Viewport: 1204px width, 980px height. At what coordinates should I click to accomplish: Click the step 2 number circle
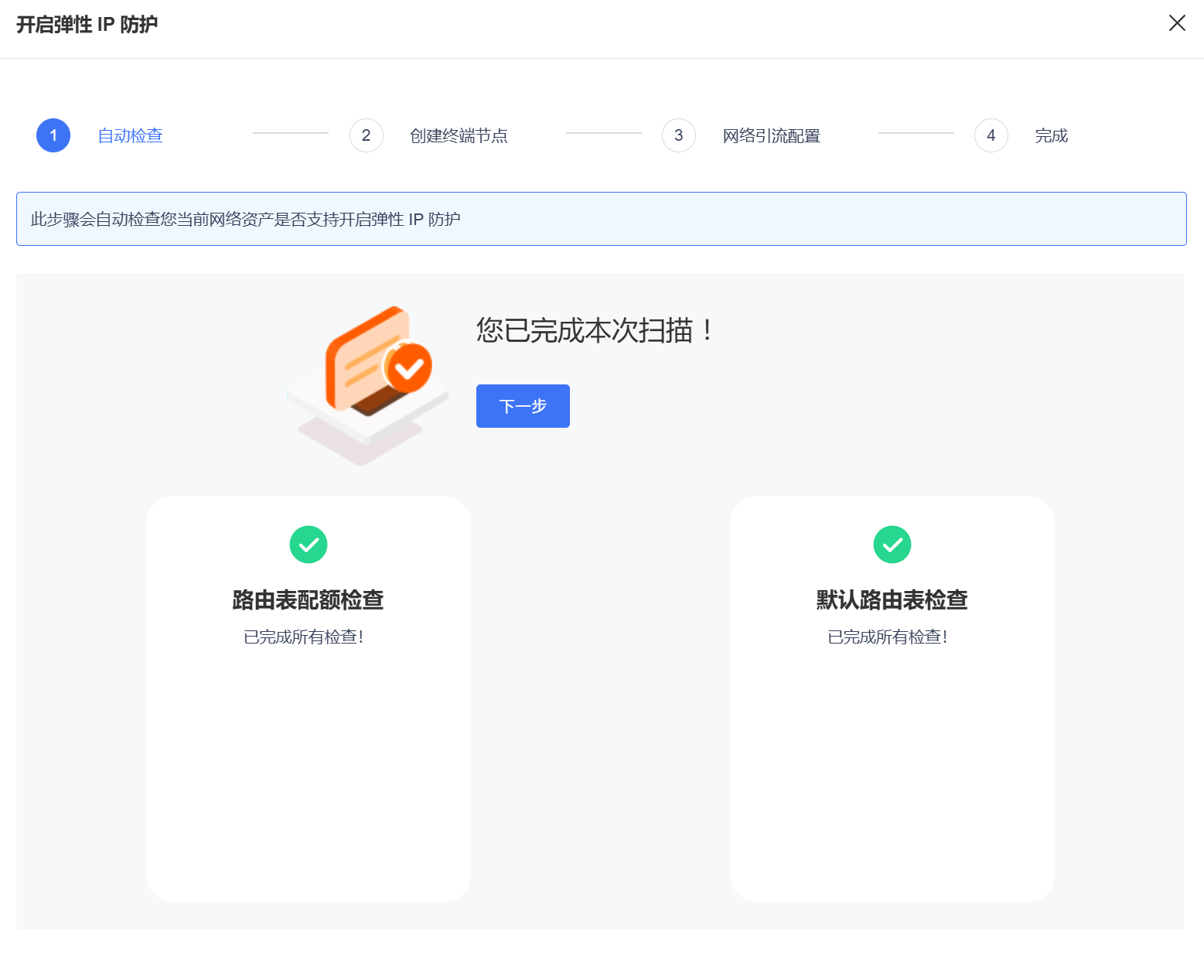[366, 135]
